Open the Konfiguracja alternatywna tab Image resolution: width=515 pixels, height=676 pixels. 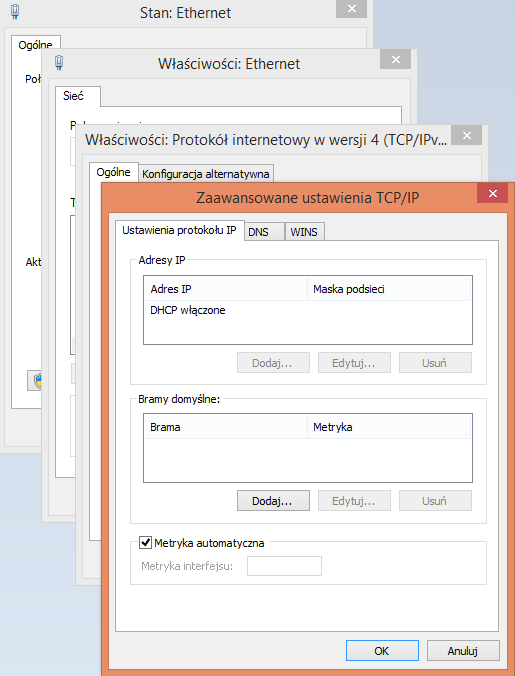coord(206,174)
